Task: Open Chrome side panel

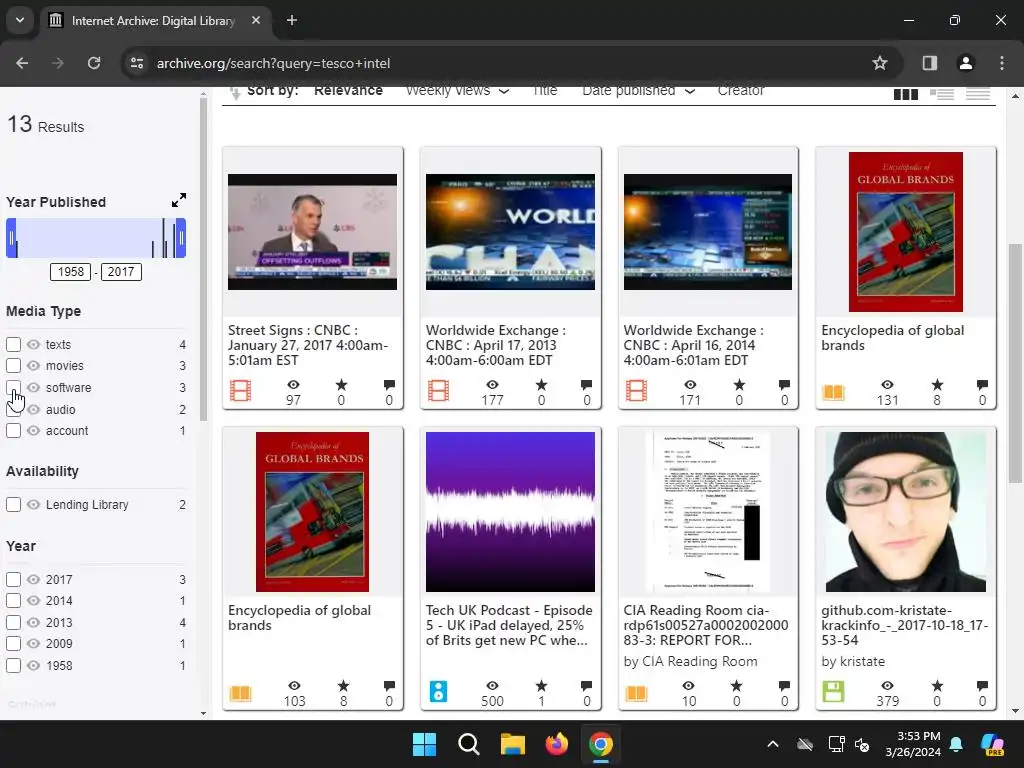Action: pos(929,63)
